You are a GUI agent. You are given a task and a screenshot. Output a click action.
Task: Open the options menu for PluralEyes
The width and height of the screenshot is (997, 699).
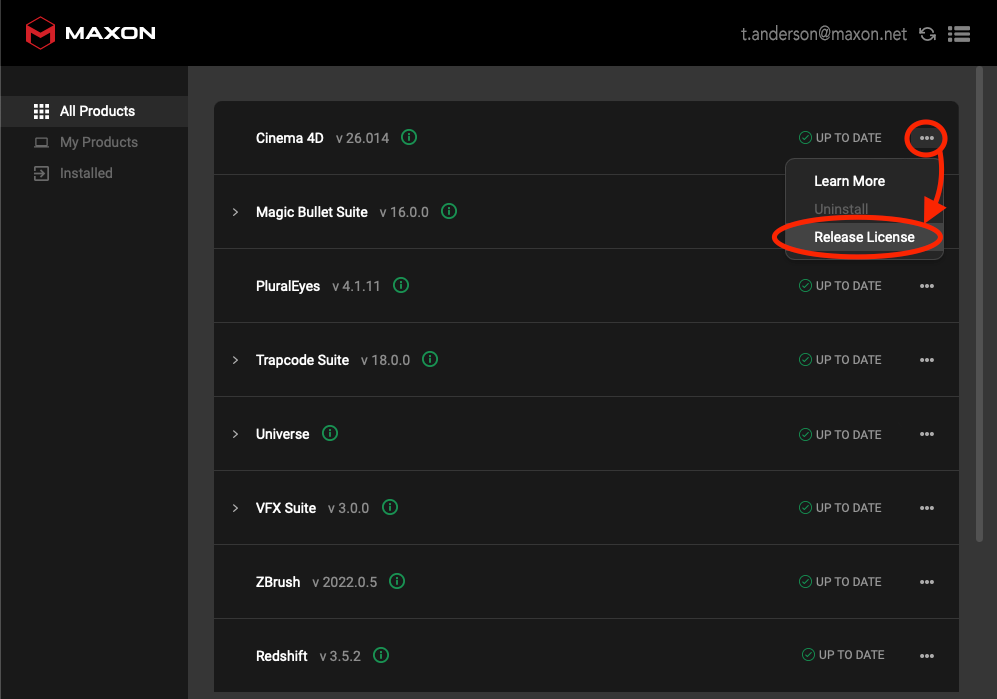tap(927, 285)
